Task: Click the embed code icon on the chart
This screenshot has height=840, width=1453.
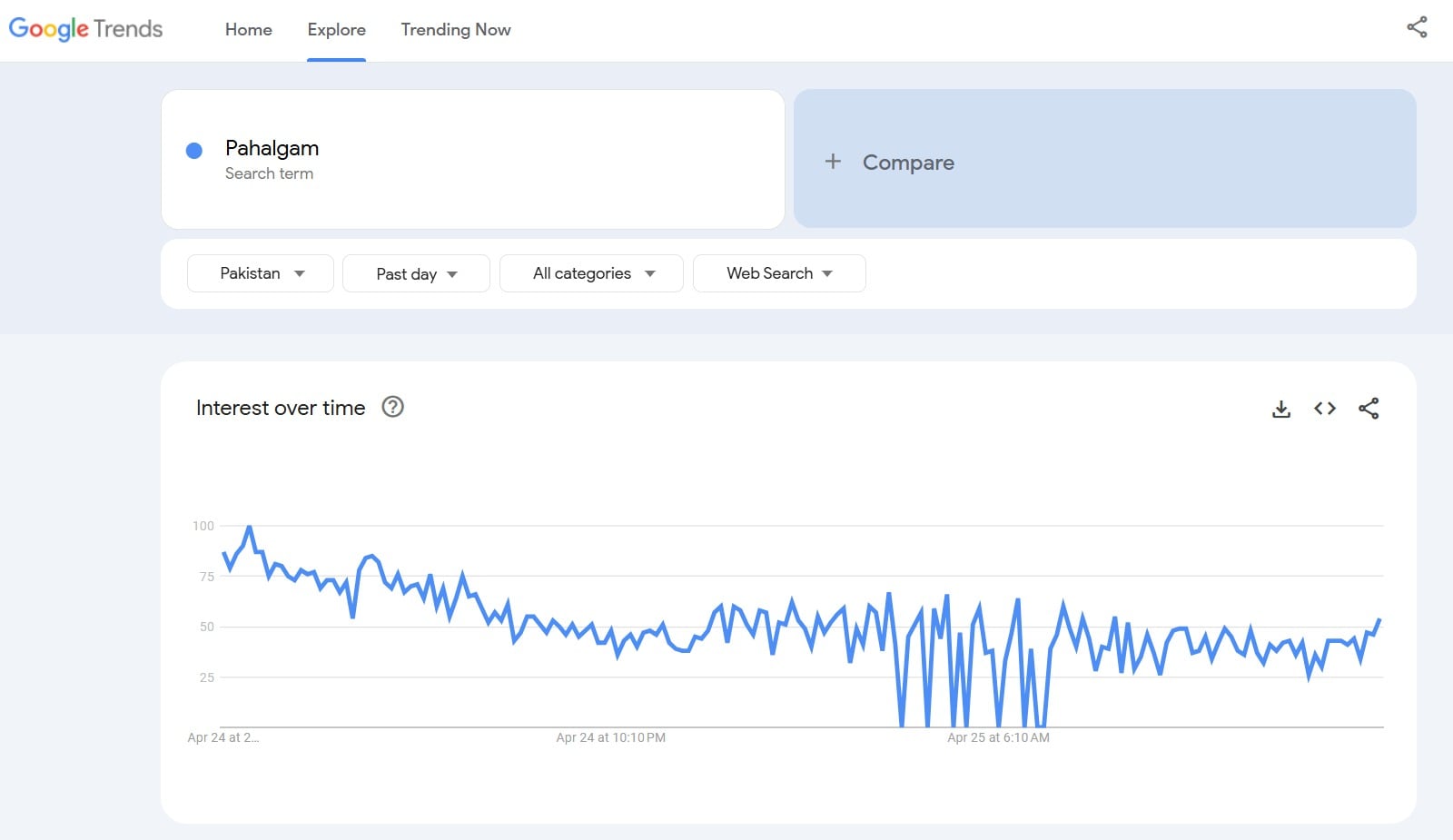Action: point(1324,409)
